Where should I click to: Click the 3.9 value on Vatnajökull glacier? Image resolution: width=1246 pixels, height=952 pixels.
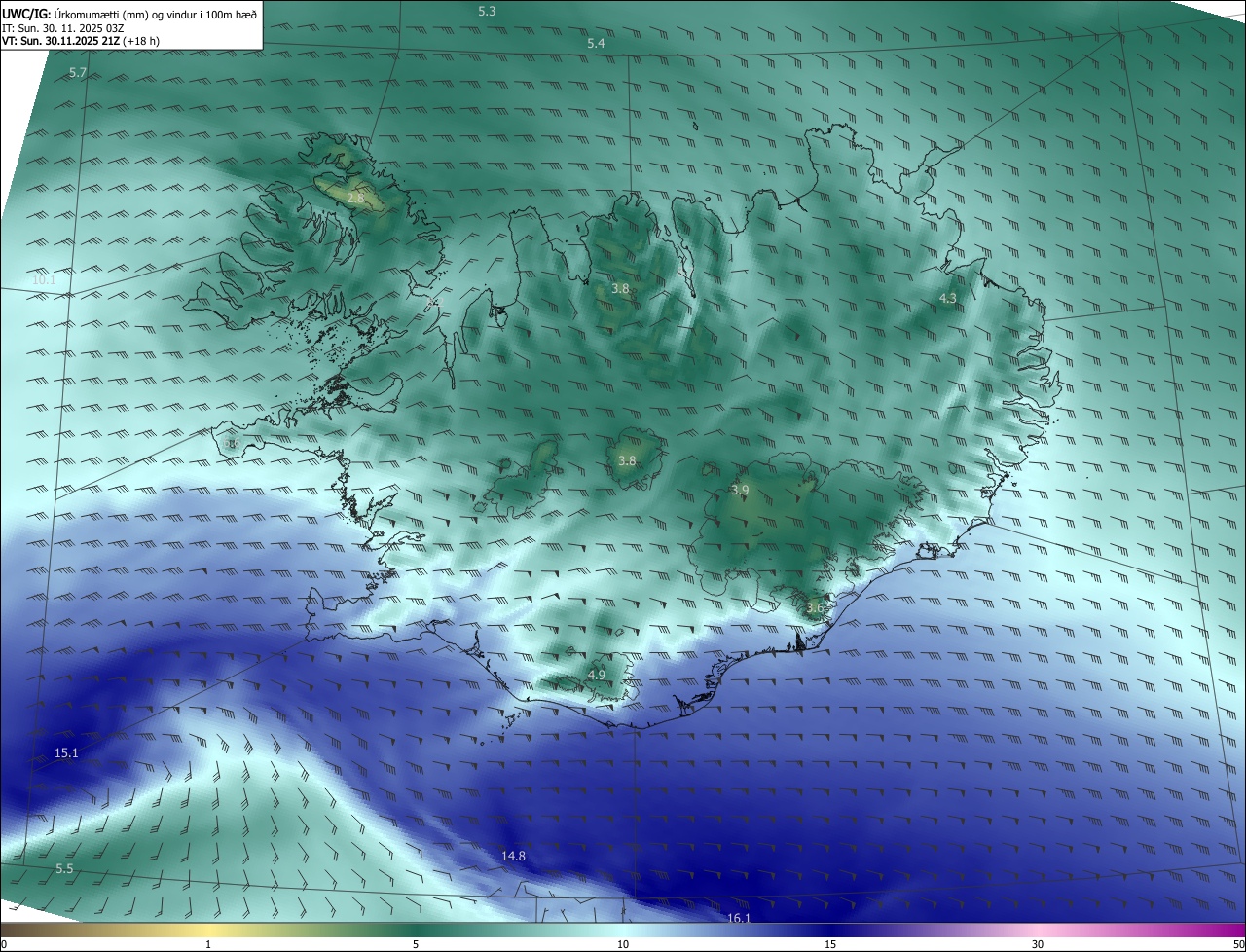[x=739, y=490]
